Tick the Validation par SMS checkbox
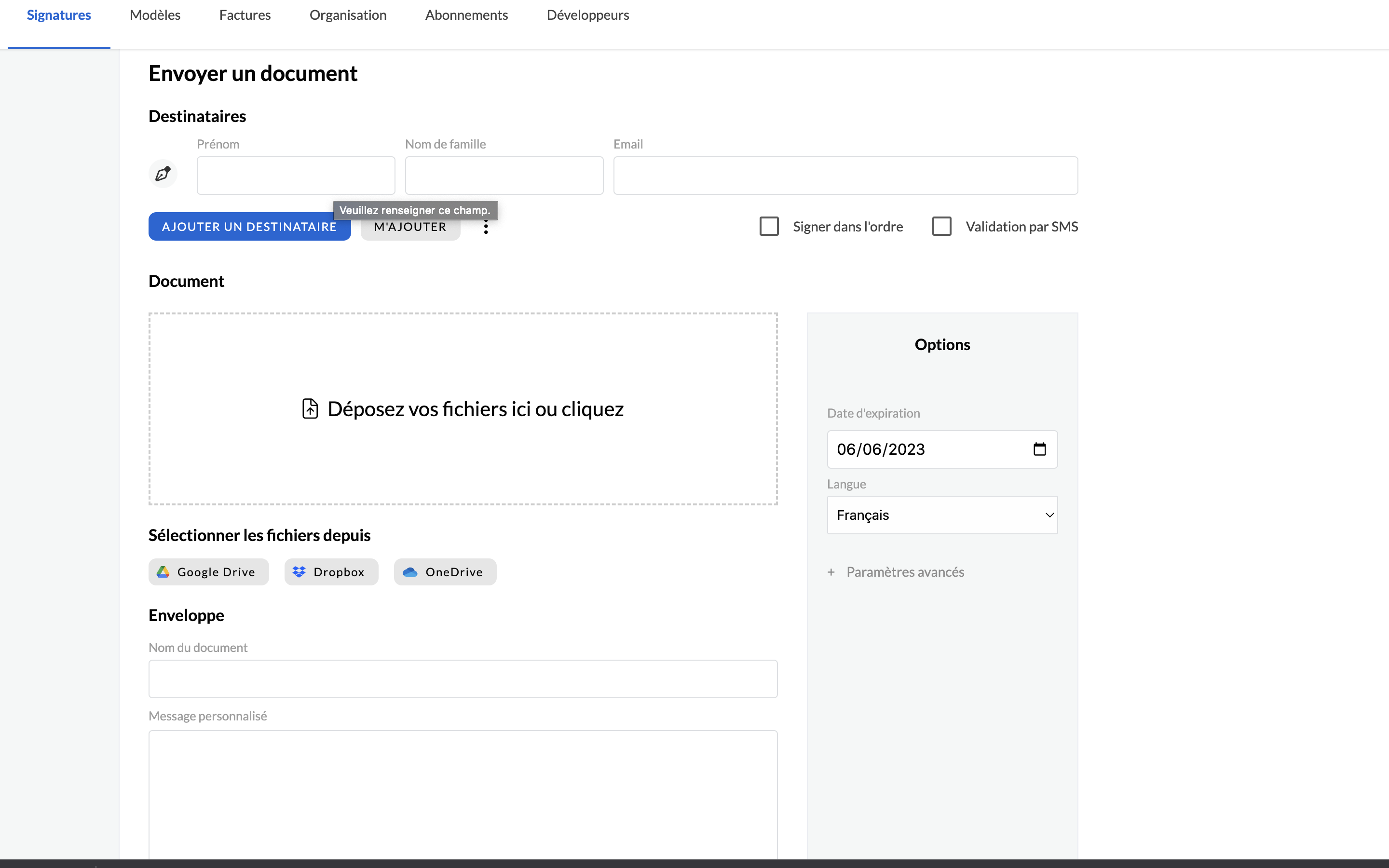 [942, 226]
